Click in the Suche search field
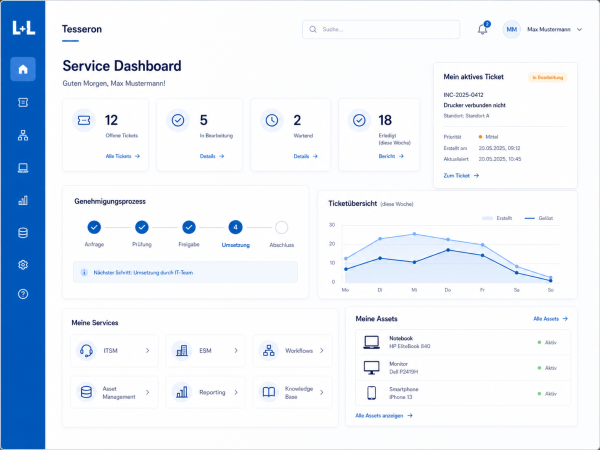The height and width of the screenshot is (450, 600). (381, 29)
